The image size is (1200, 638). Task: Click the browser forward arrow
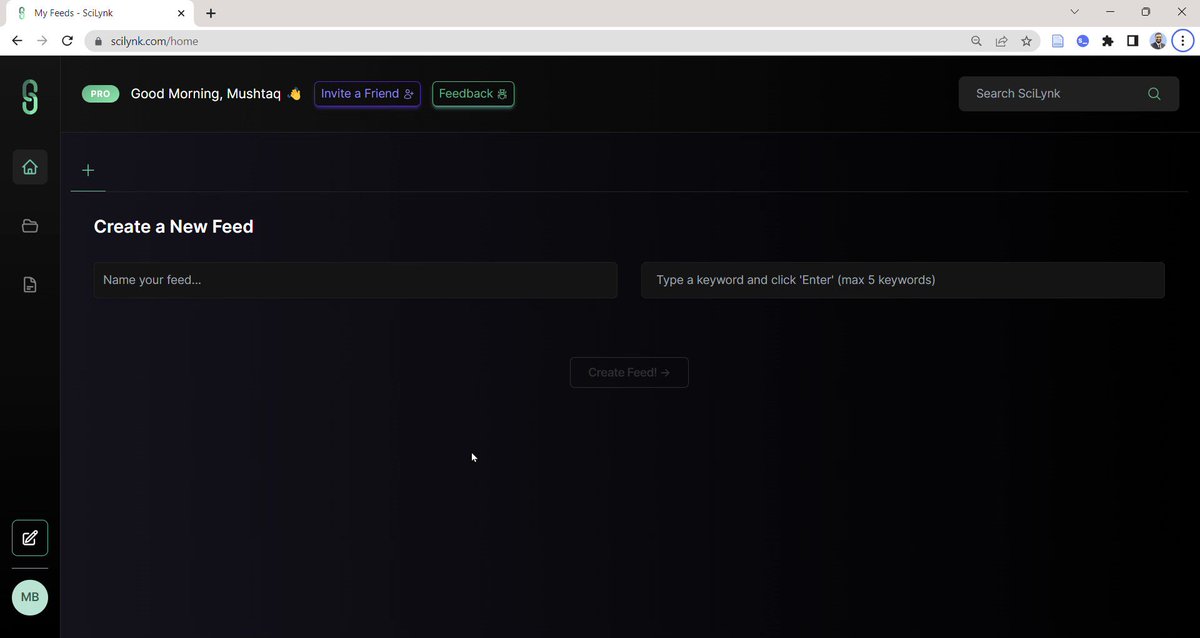point(42,41)
